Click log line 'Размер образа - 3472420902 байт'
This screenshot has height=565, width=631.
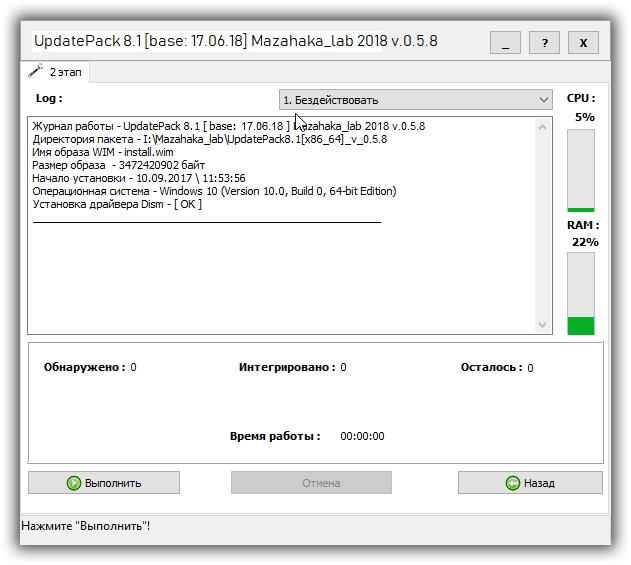click(119, 165)
